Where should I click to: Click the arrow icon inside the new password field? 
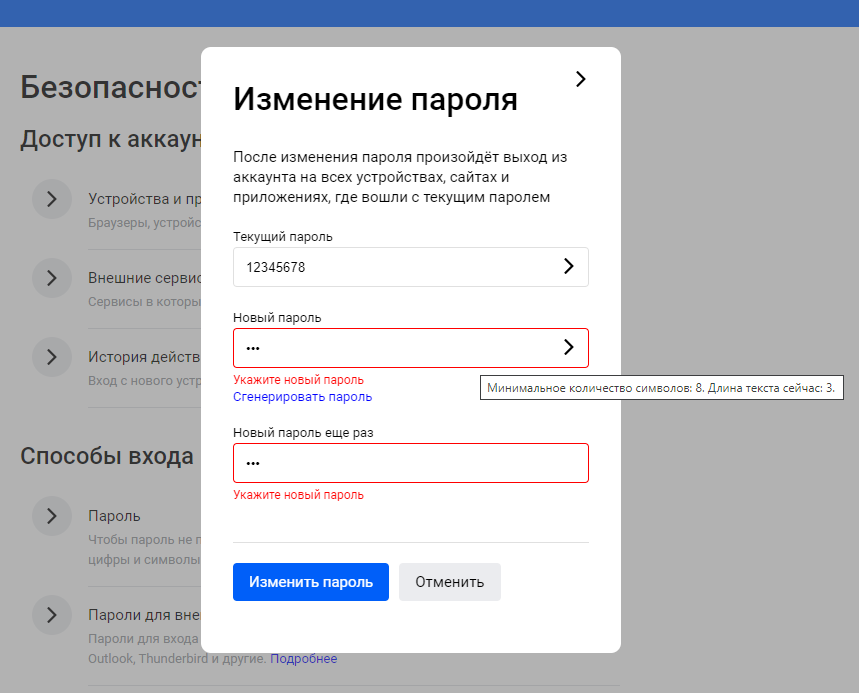(569, 347)
